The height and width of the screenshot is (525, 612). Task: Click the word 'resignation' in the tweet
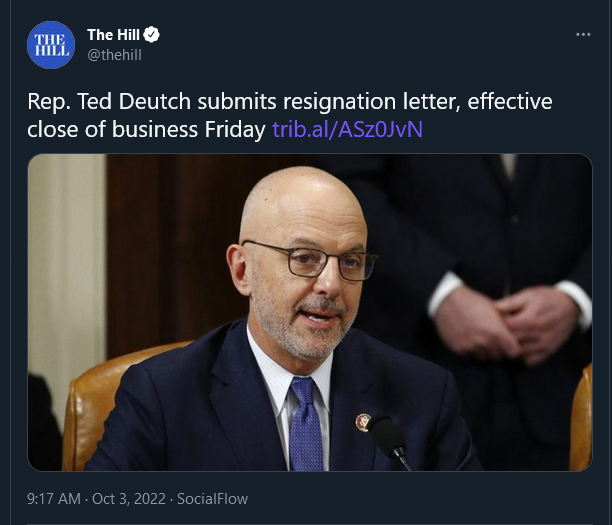click(339, 101)
